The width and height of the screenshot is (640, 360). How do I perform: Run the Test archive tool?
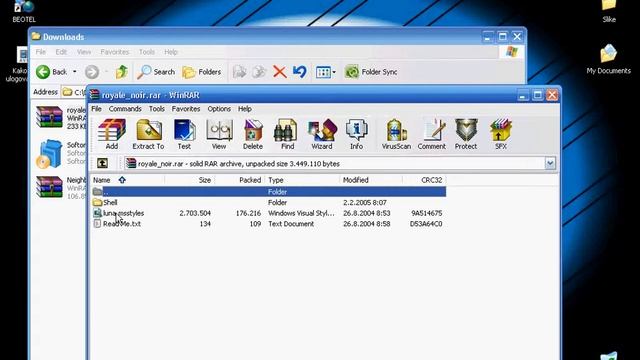tap(184, 134)
